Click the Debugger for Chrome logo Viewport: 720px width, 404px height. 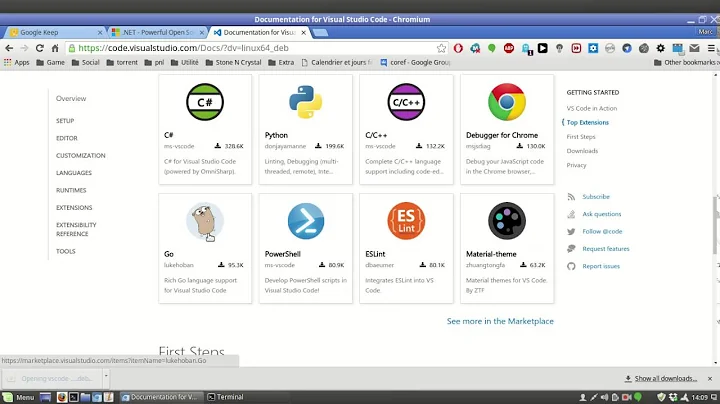click(506, 102)
